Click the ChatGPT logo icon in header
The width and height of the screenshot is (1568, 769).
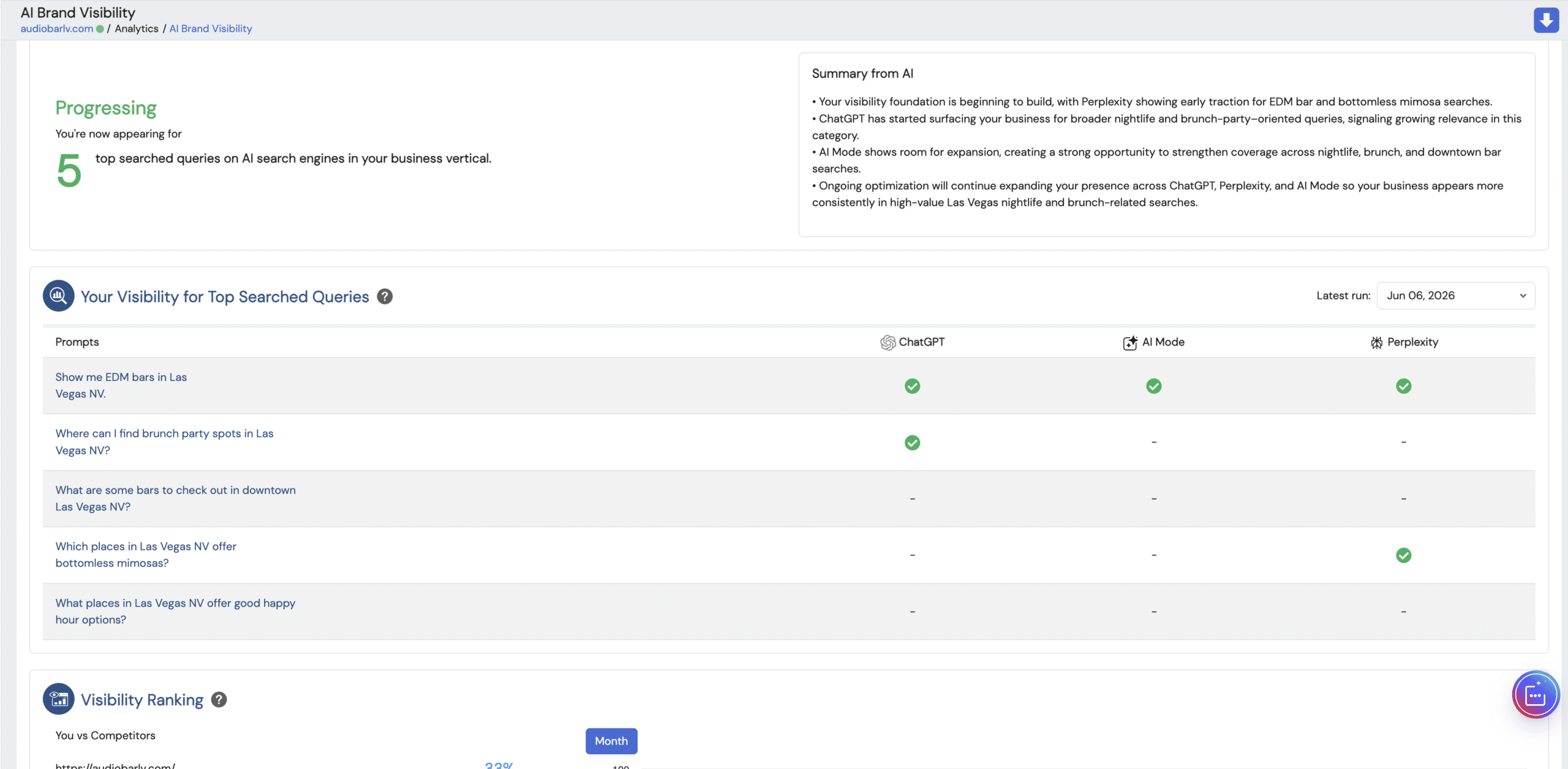click(888, 343)
